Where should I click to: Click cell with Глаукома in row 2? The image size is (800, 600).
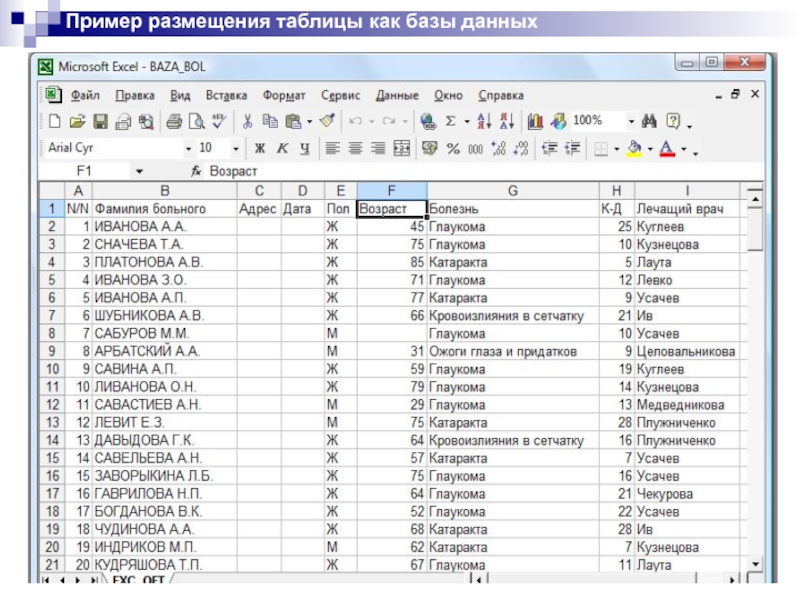coord(511,227)
